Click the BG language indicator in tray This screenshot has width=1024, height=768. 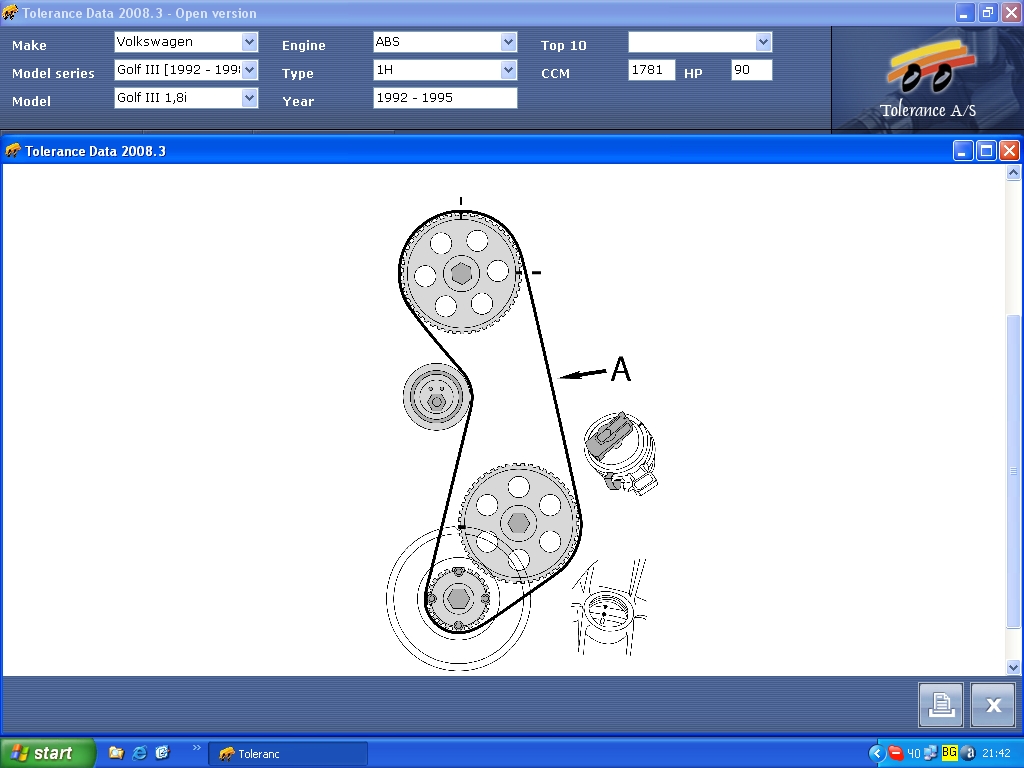[949, 753]
